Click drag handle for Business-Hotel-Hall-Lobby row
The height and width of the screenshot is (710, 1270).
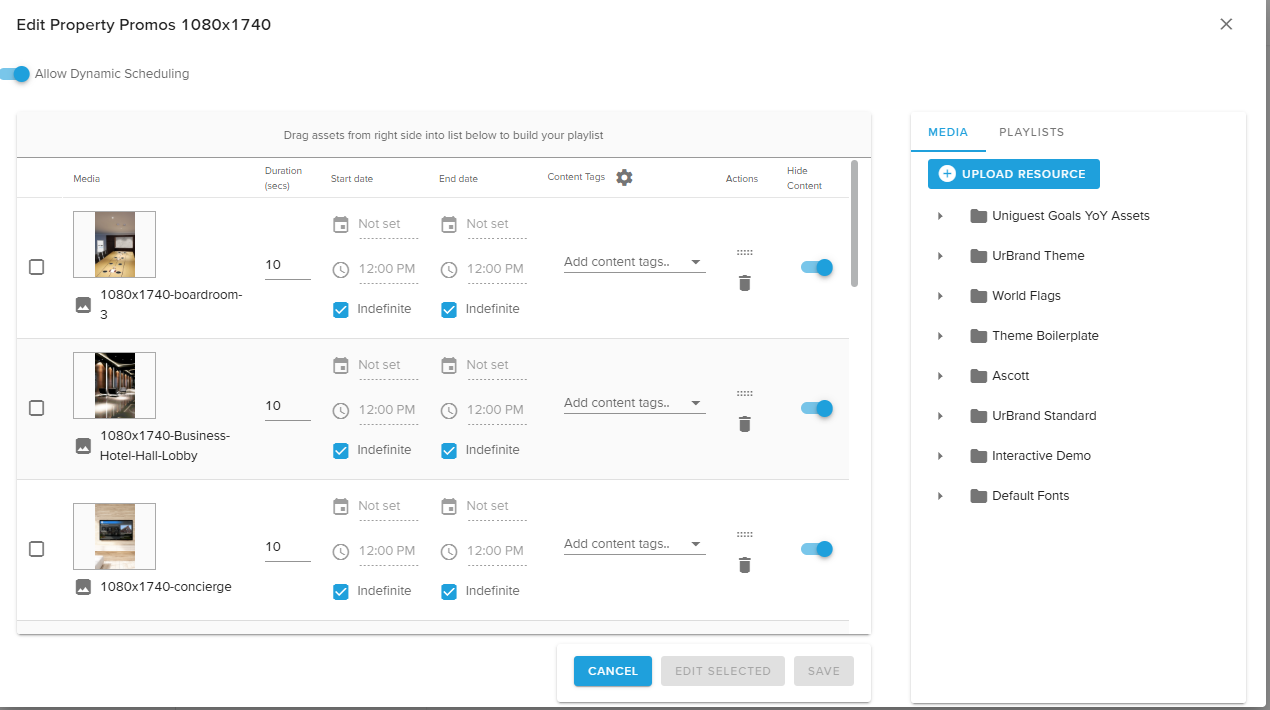[x=744, y=394]
